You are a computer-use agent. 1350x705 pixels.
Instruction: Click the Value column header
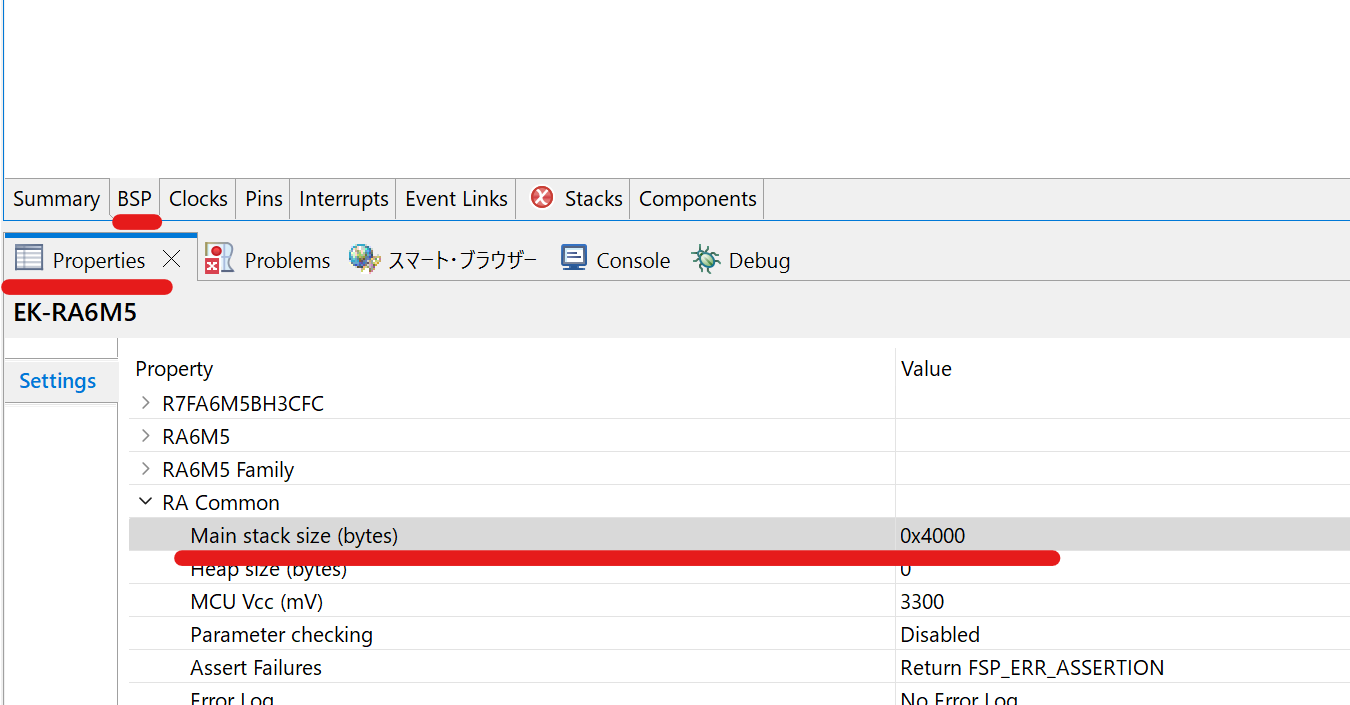(926, 369)
